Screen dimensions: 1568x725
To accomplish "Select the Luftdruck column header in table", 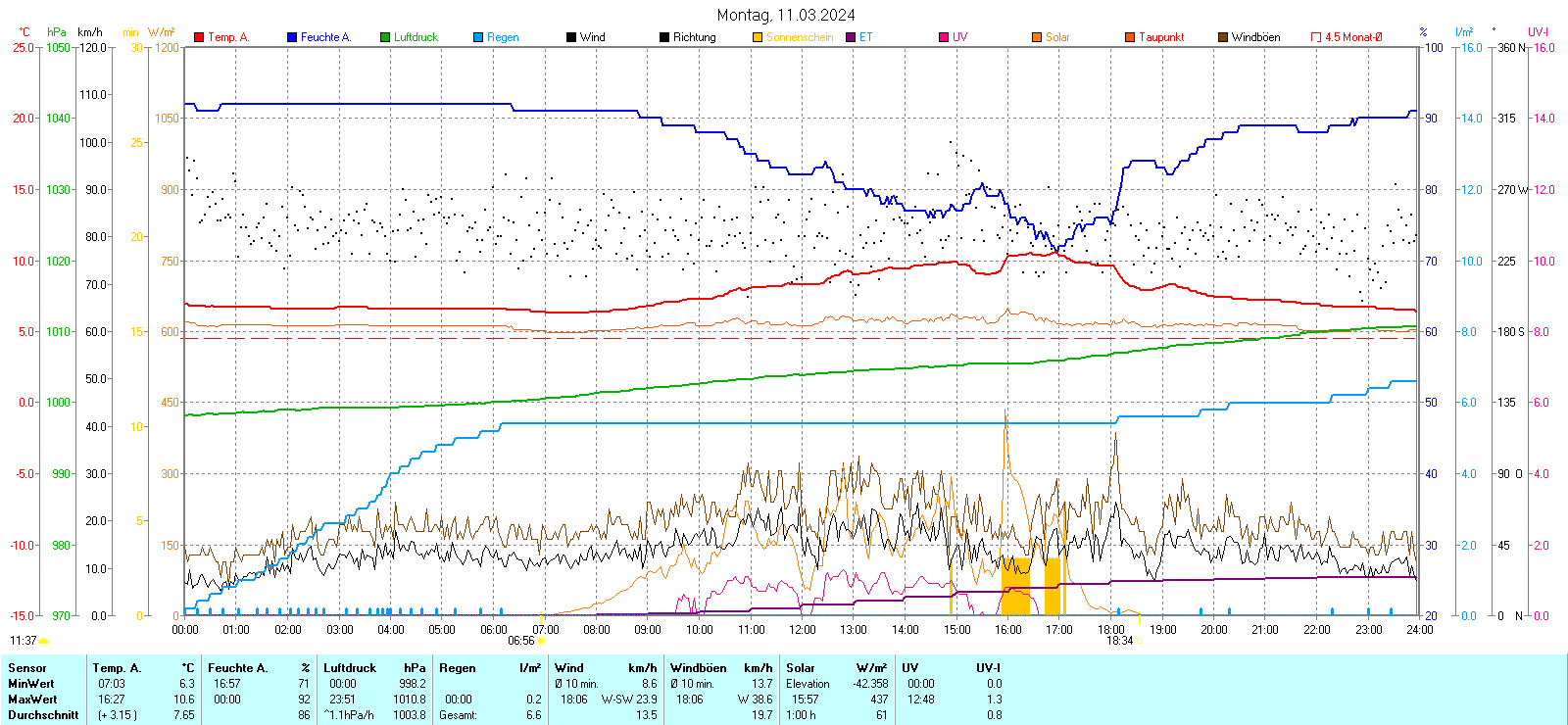I will point(350,668).
